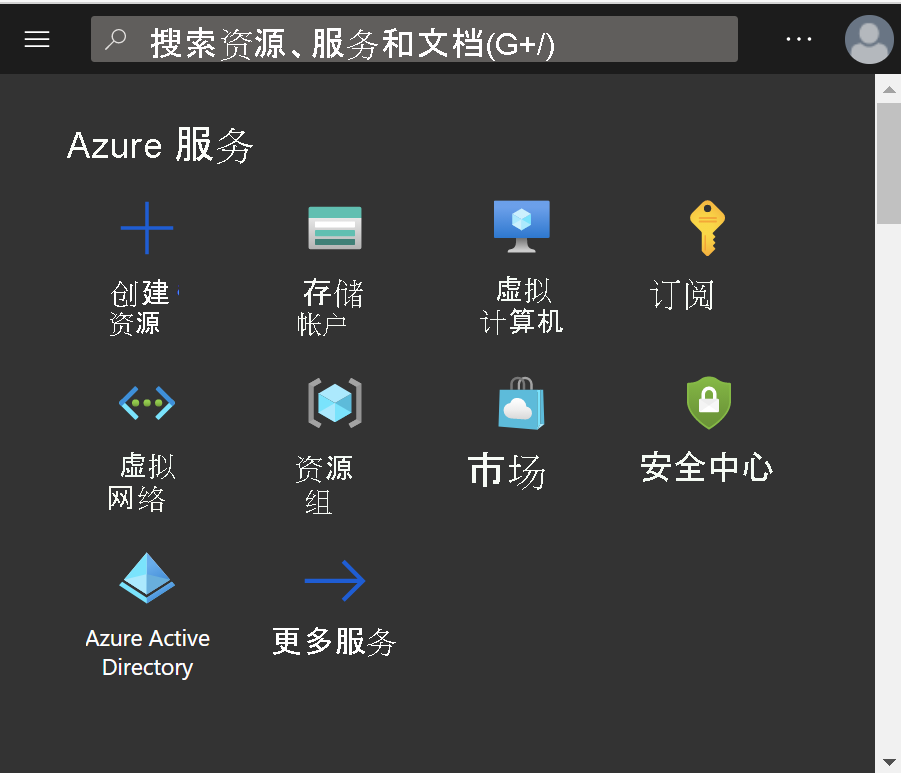Open the user account avatar
The width and height of the screenshot is (903, 773).
(868, 39)
